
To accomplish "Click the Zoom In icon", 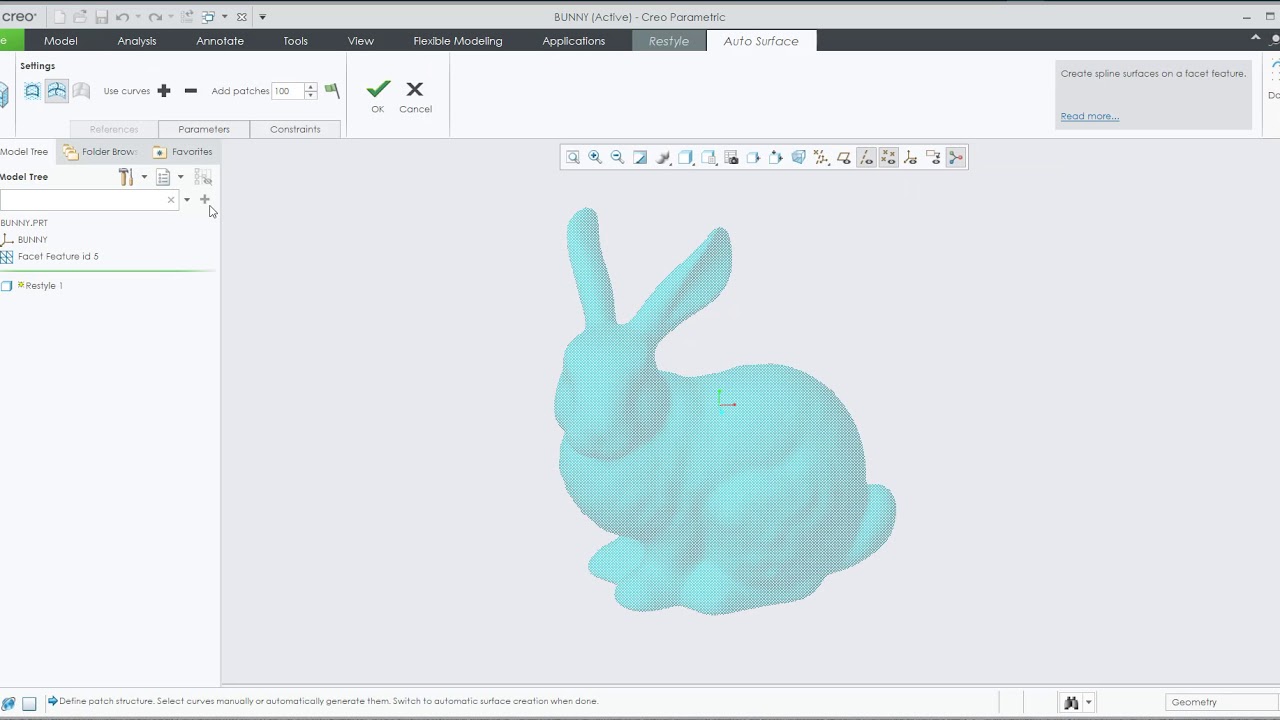I will [595, 158].
